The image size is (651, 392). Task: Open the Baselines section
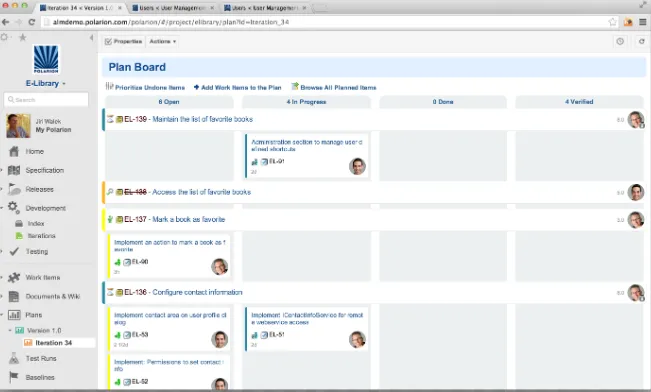(x=40, y=377)
